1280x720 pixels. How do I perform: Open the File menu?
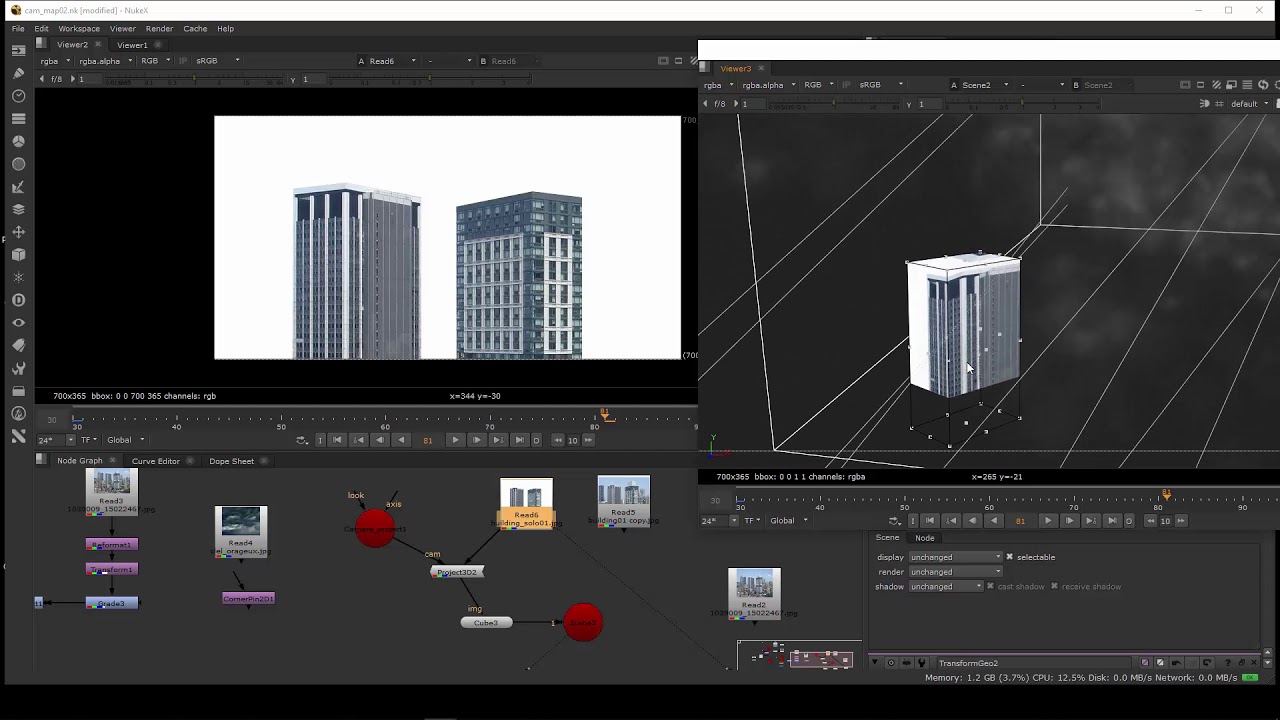pos(18,28)
